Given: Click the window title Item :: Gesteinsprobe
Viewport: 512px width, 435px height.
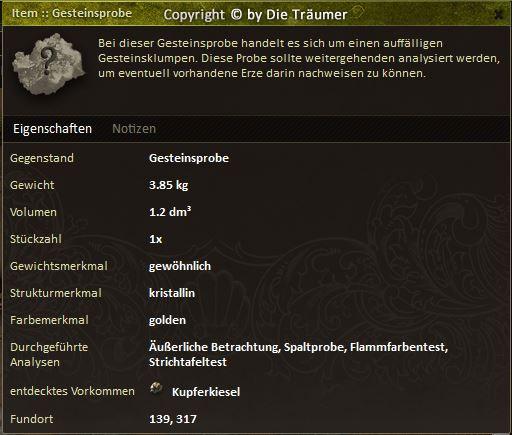Looking at the screenshot, I should [x=72, y=13].
